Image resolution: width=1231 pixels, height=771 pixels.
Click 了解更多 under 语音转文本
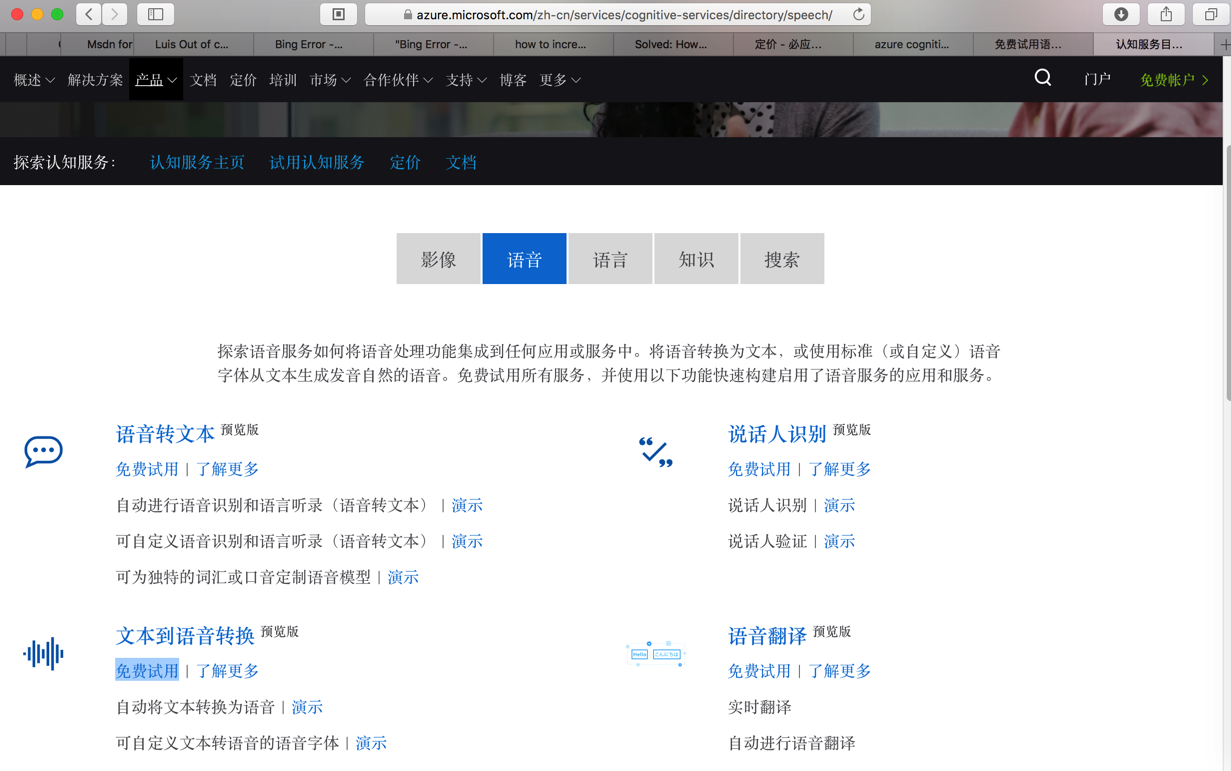click(x=227, y=469)
